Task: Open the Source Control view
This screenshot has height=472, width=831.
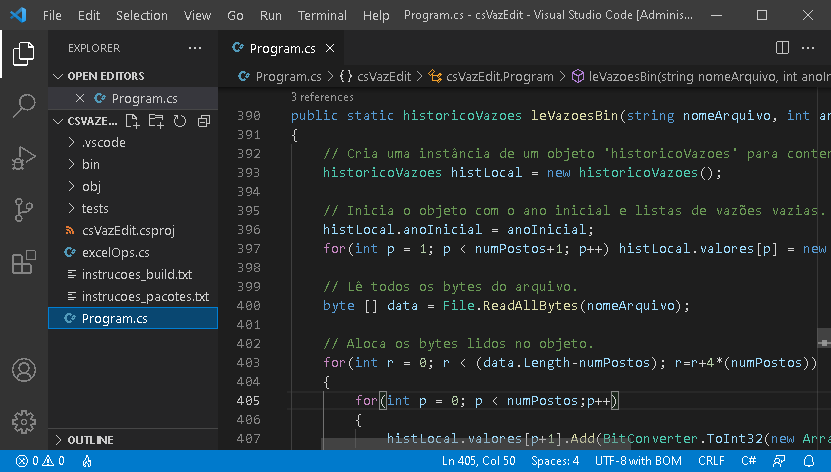Action: [23, 210]
